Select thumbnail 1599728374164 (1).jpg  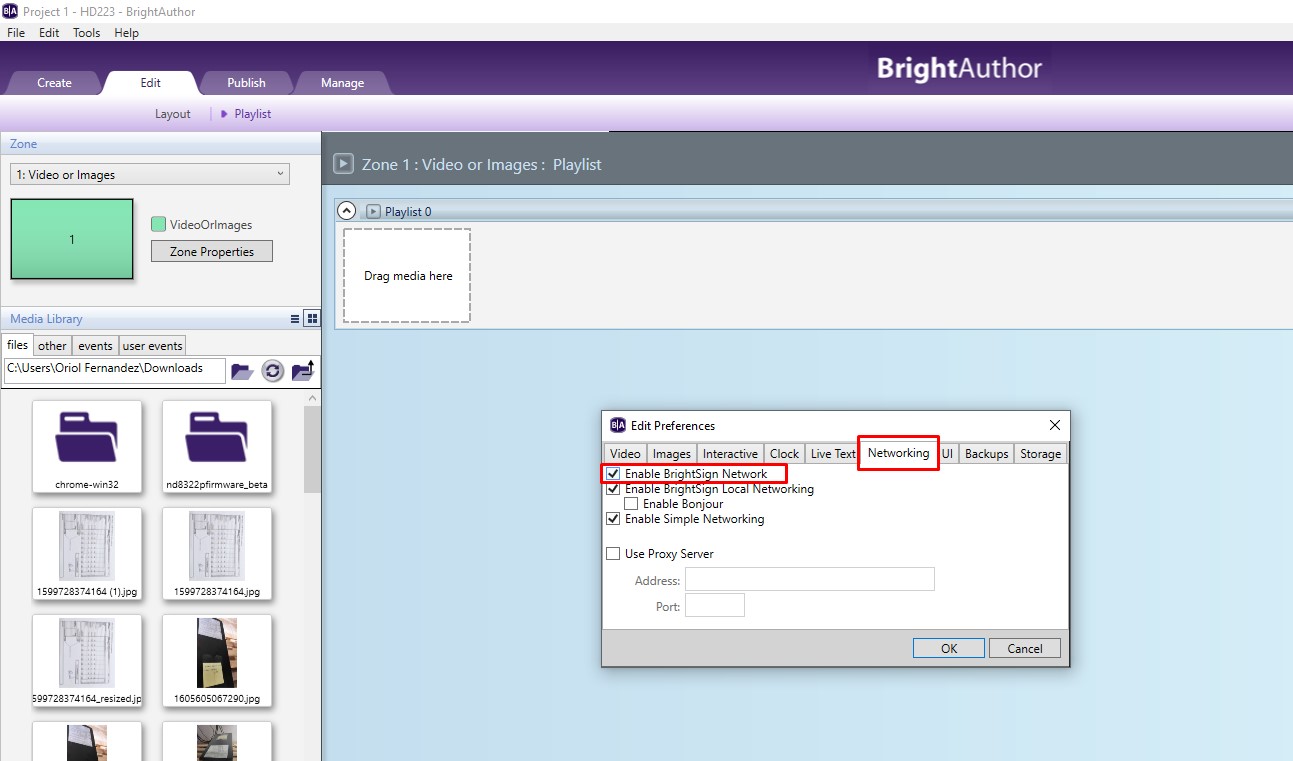pyautogui.click(x=87, y=554)
